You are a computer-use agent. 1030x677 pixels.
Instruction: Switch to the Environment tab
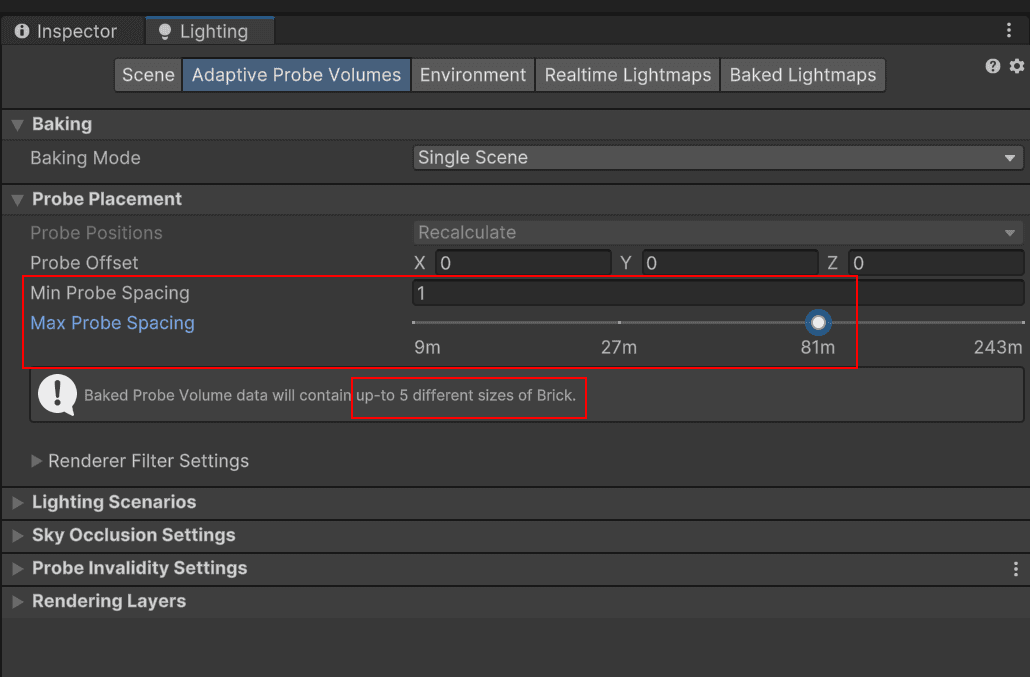pyautogui.click(x=472, y=74)
